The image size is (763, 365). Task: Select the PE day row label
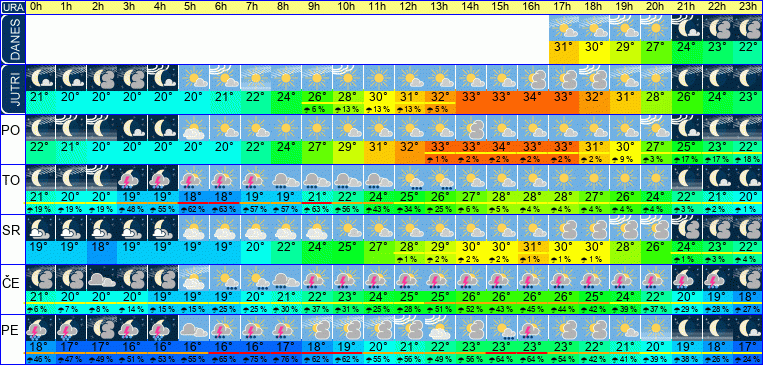[x=10, y=330]
